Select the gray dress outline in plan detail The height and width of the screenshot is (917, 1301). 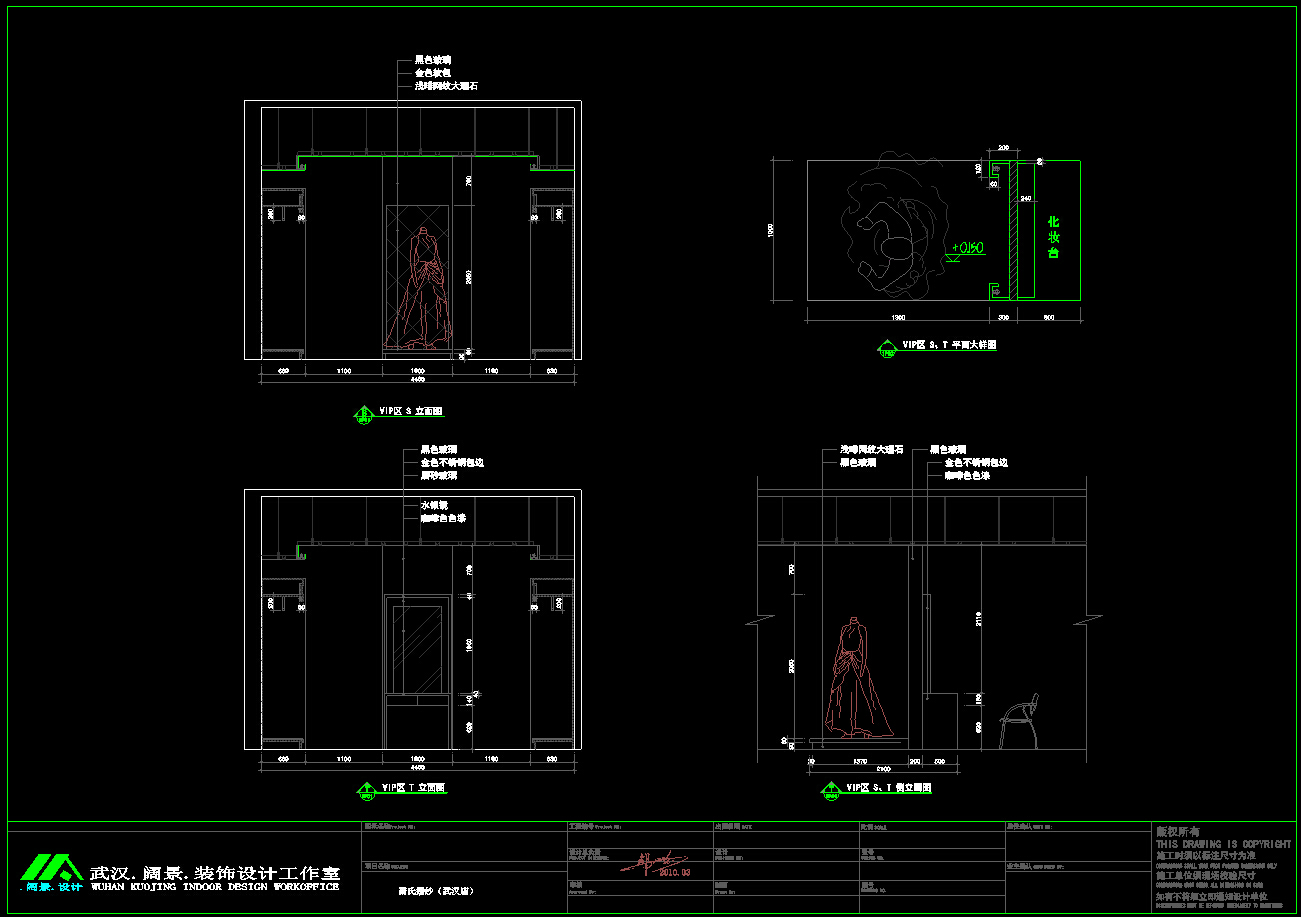[894, 226]
